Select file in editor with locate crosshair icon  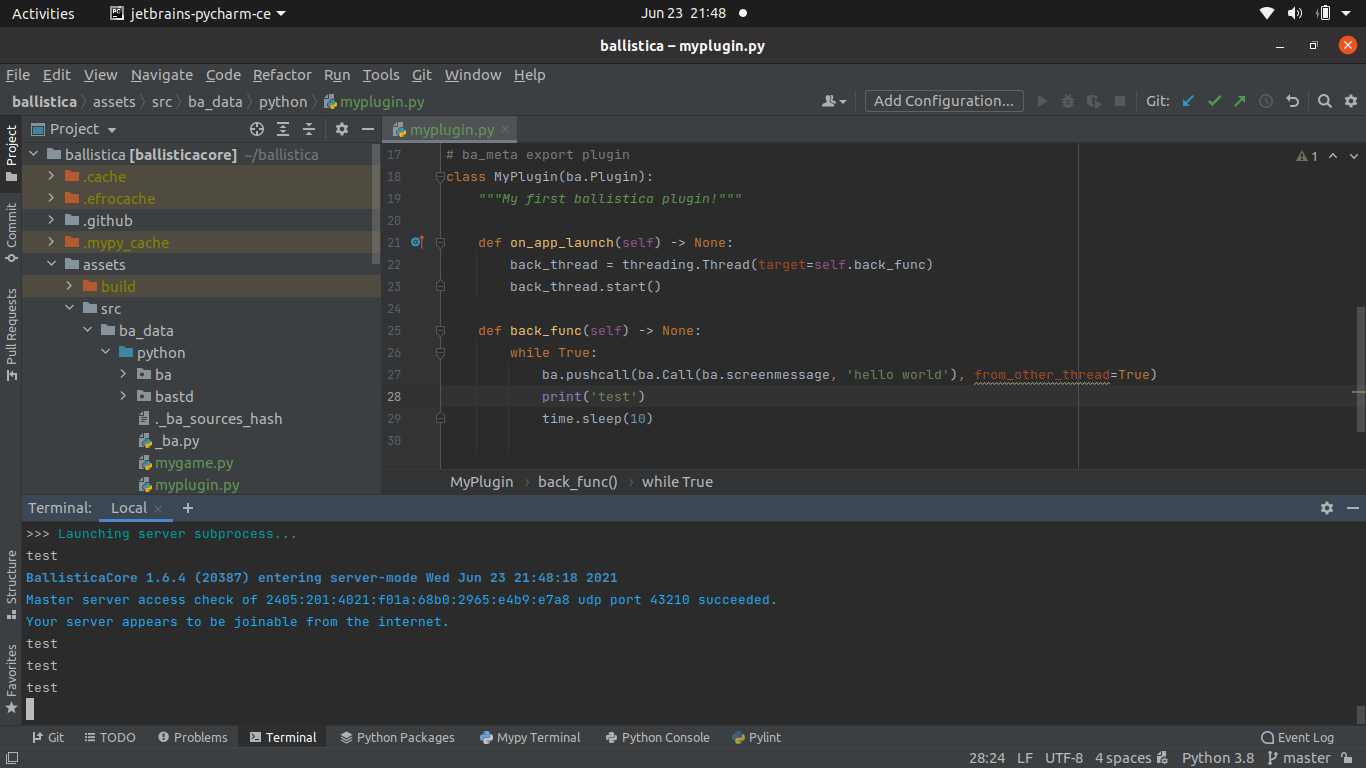point(257,129)
